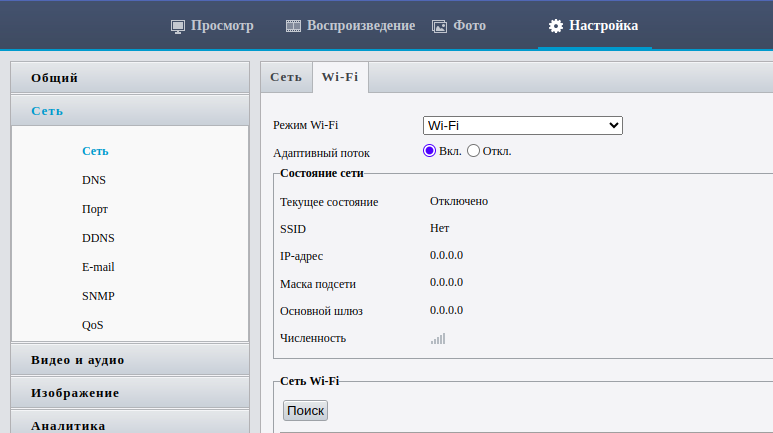Enable adaptive stream with Вкл. radio
Screen dimensions: 773x433
(x=429, y=150)
